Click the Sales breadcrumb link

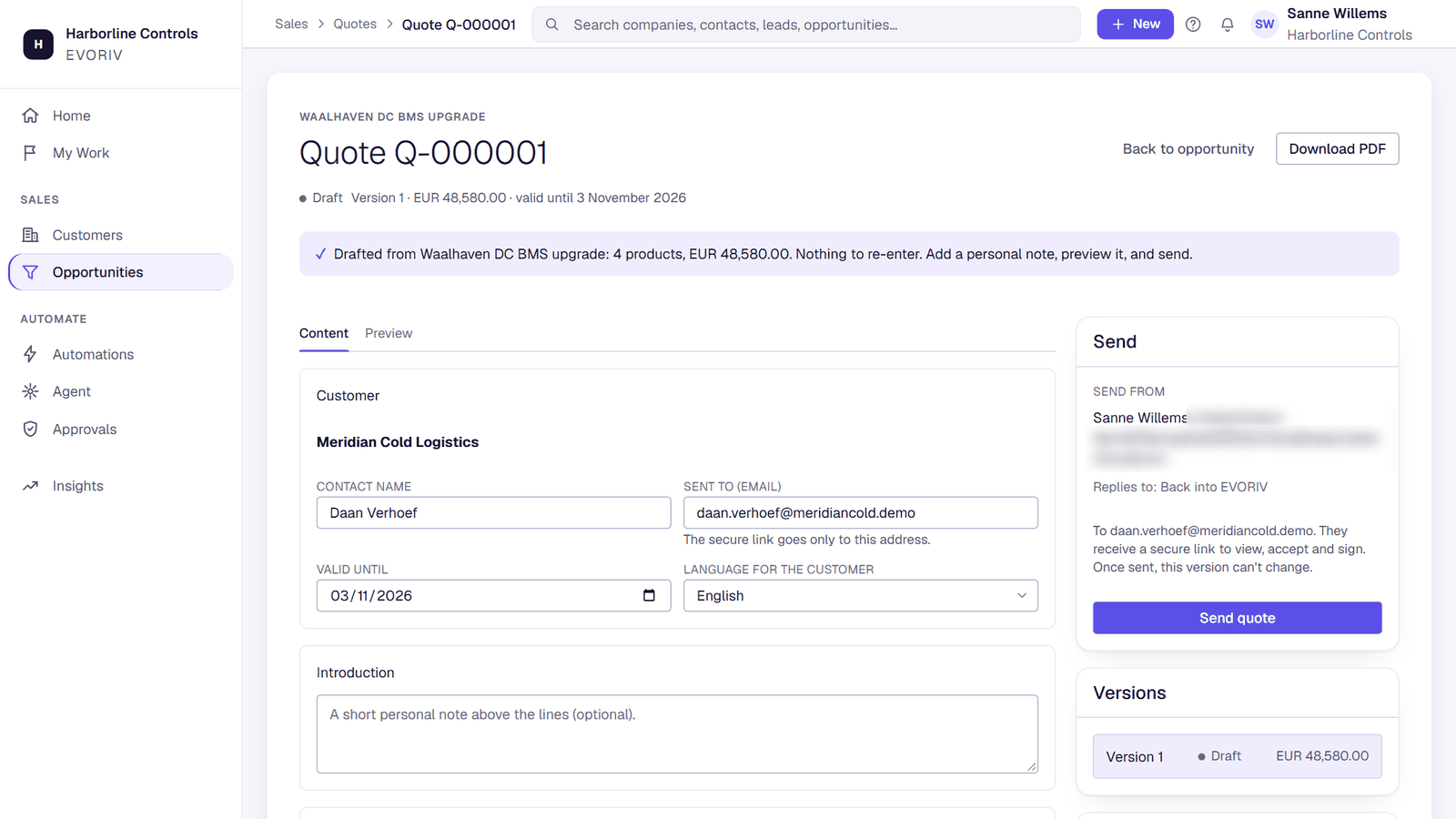tap(291, 24)
